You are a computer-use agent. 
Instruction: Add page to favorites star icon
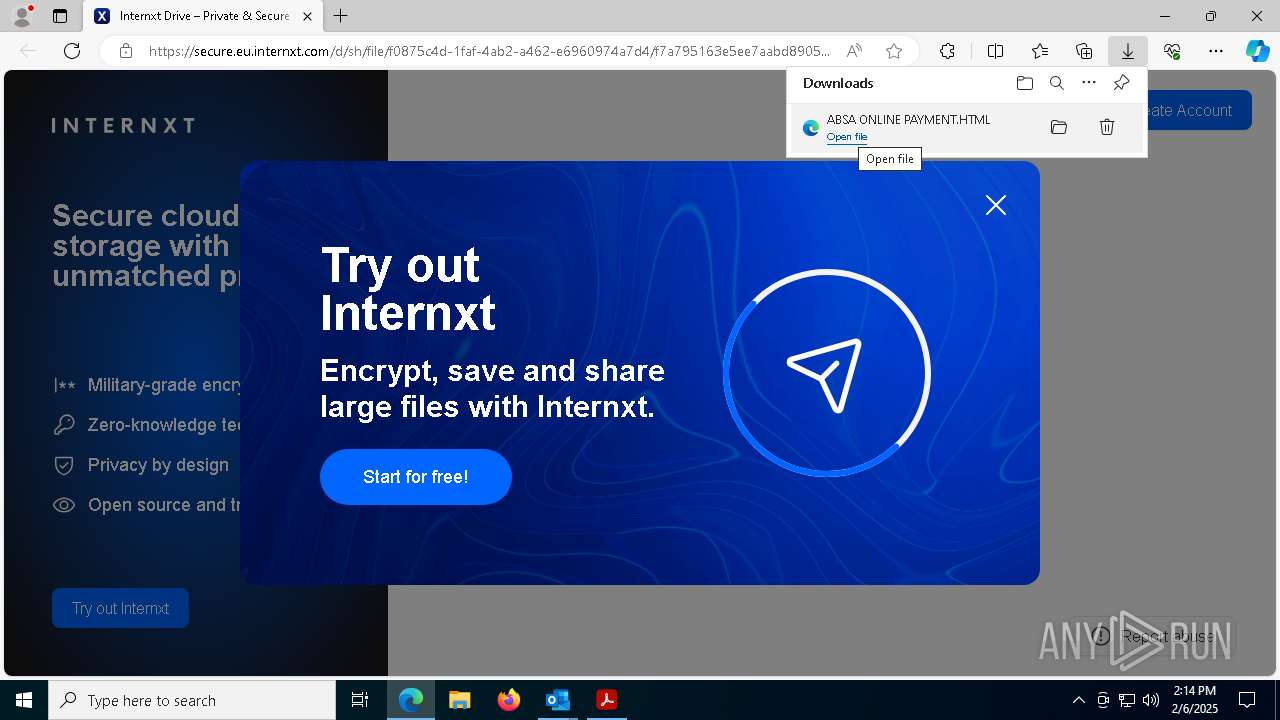(894, 51)
